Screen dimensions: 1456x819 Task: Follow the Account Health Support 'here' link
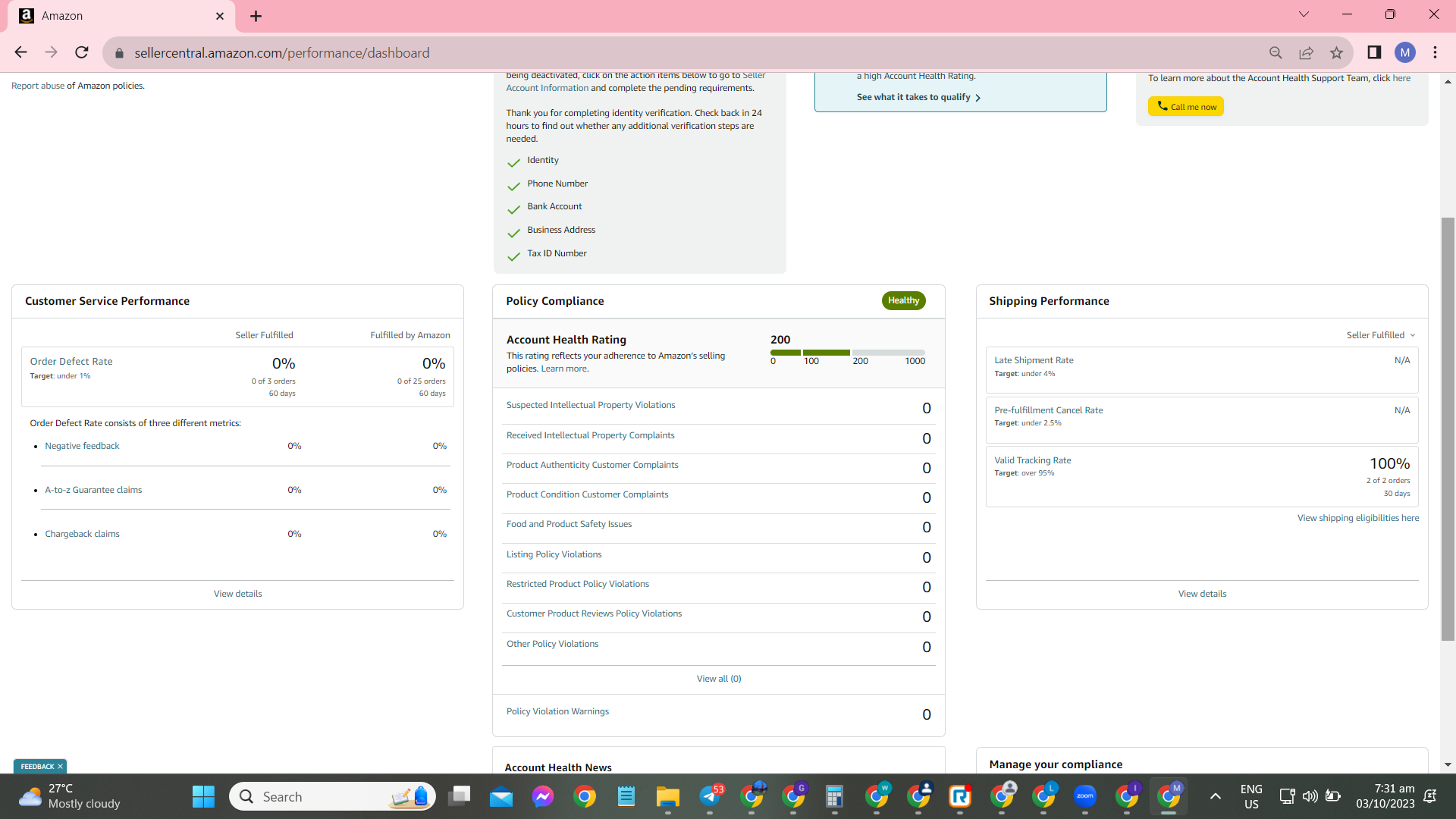click(1401, 78)
